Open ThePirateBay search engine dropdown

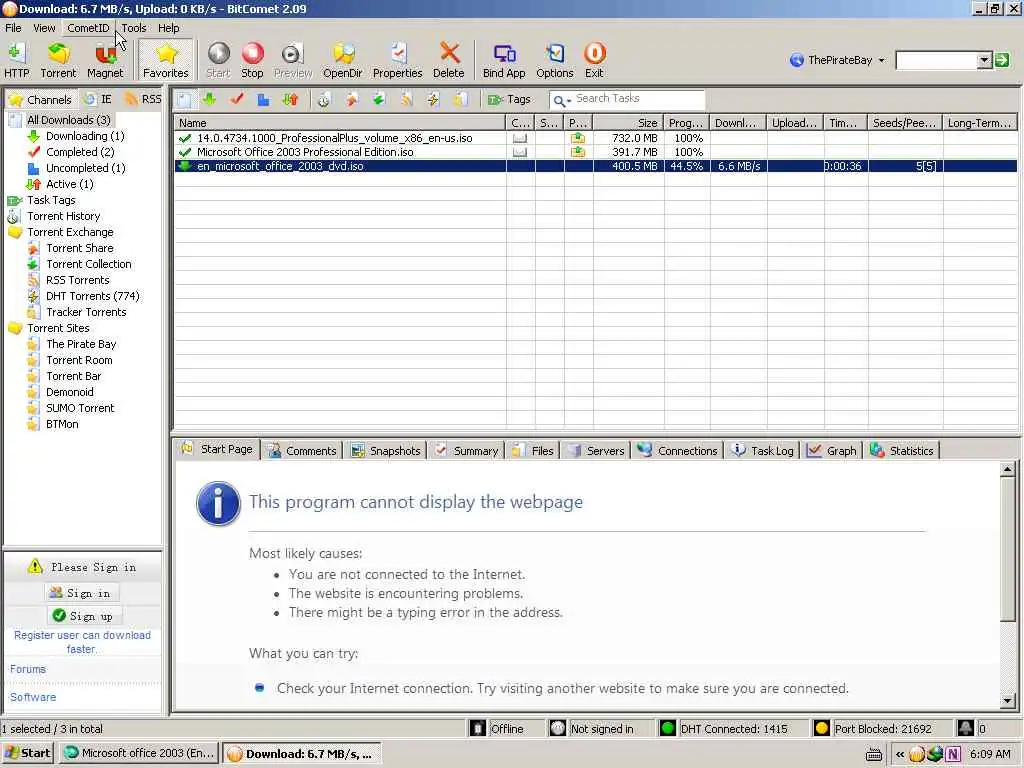[837, 60]
